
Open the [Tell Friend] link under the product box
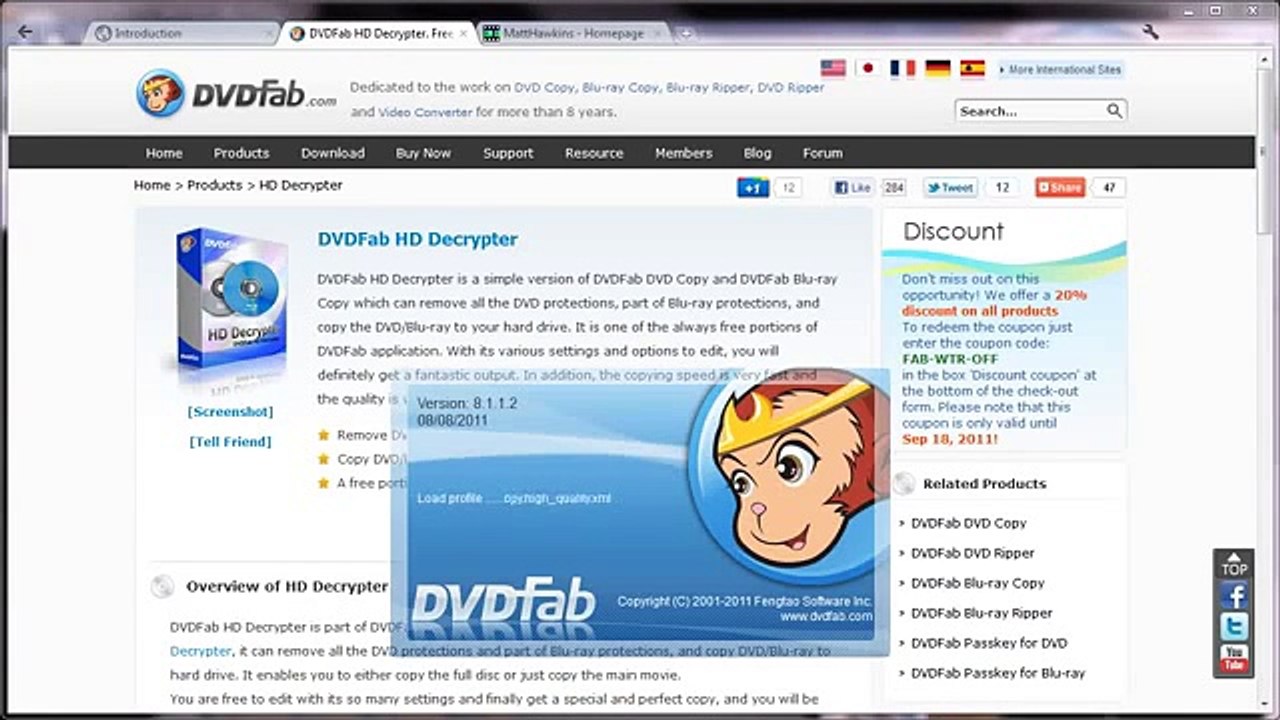click(x=230, y=442)
